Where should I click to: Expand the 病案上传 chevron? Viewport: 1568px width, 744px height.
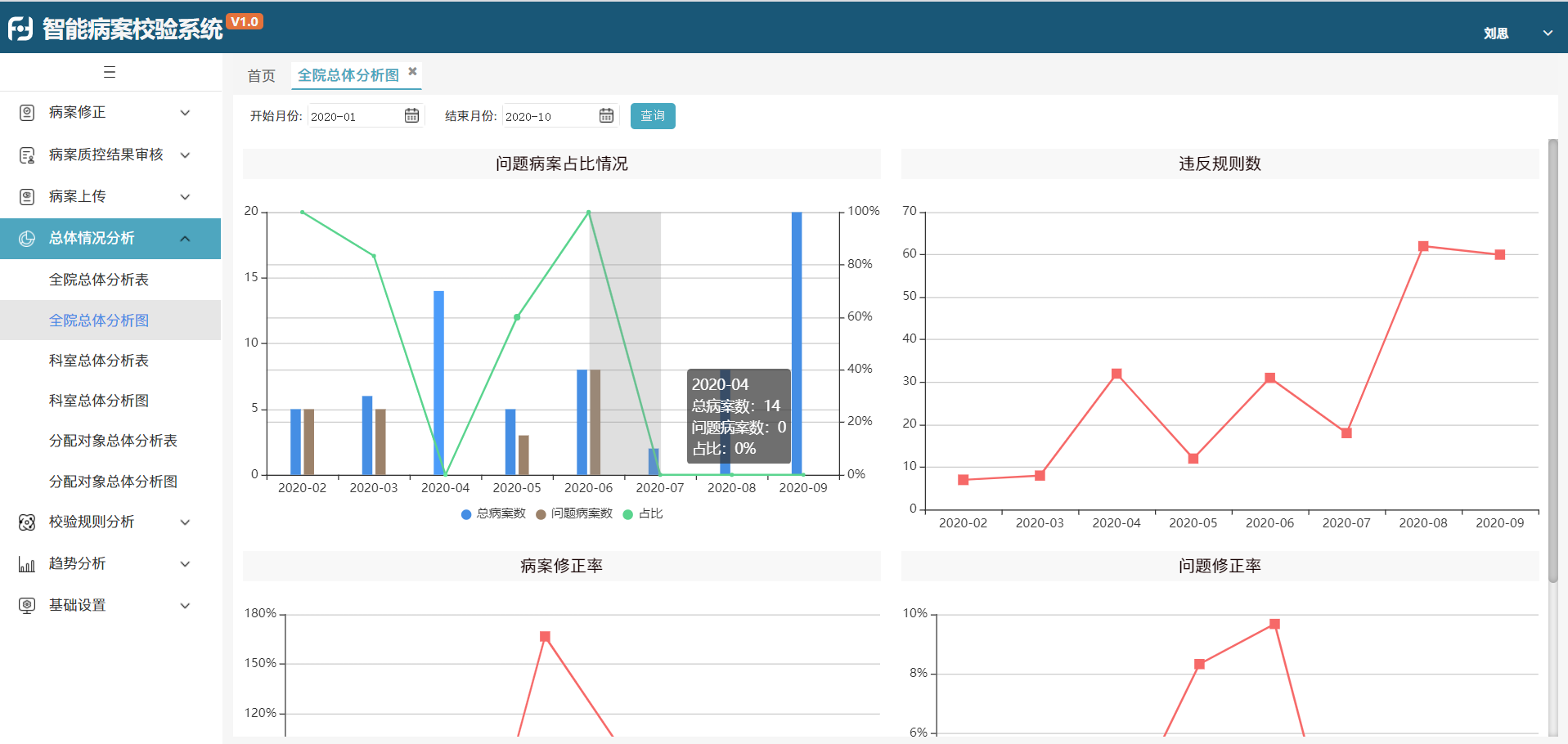point(185,196)
